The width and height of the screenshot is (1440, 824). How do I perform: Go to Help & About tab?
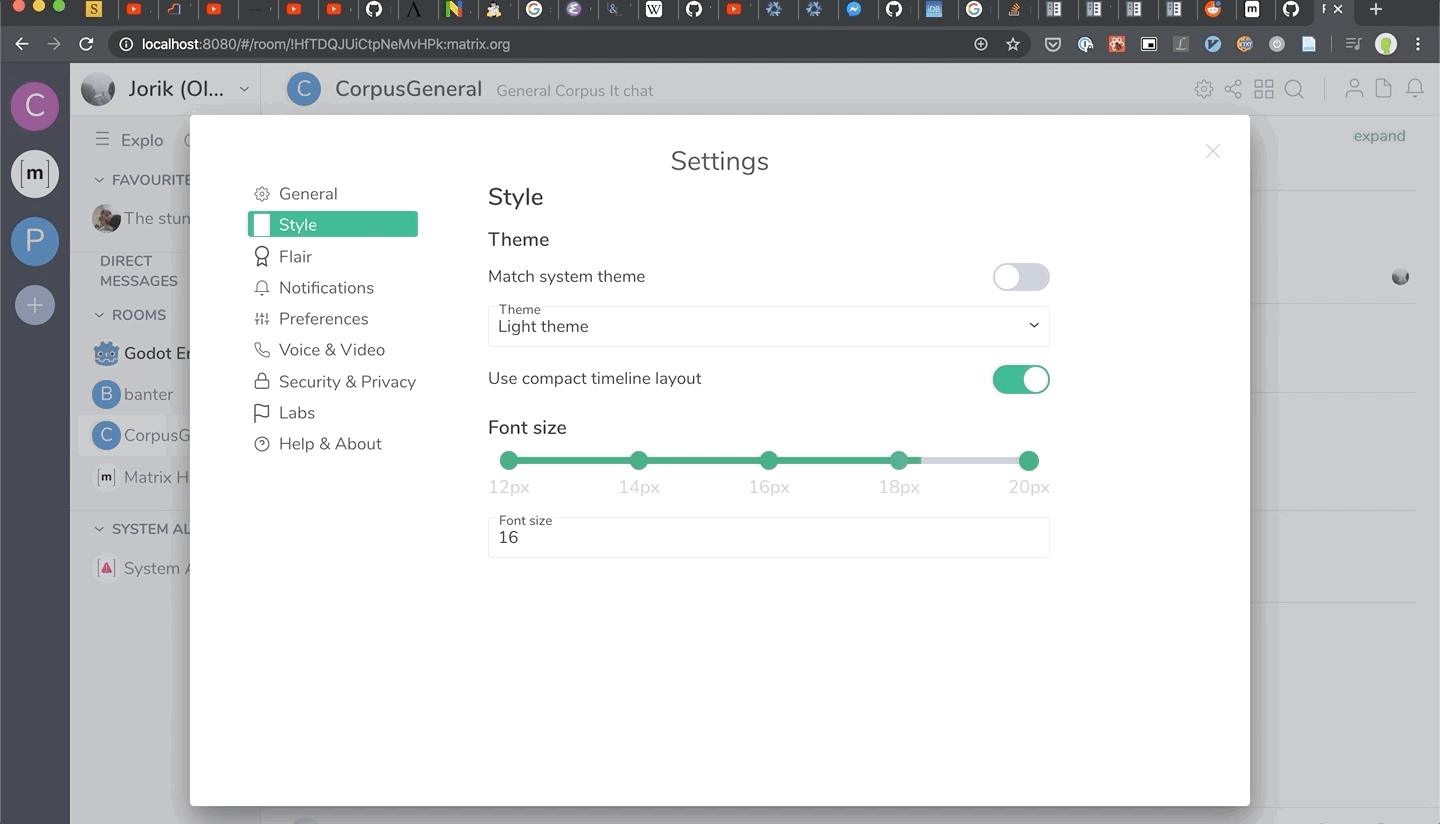(x=329, y=444)
